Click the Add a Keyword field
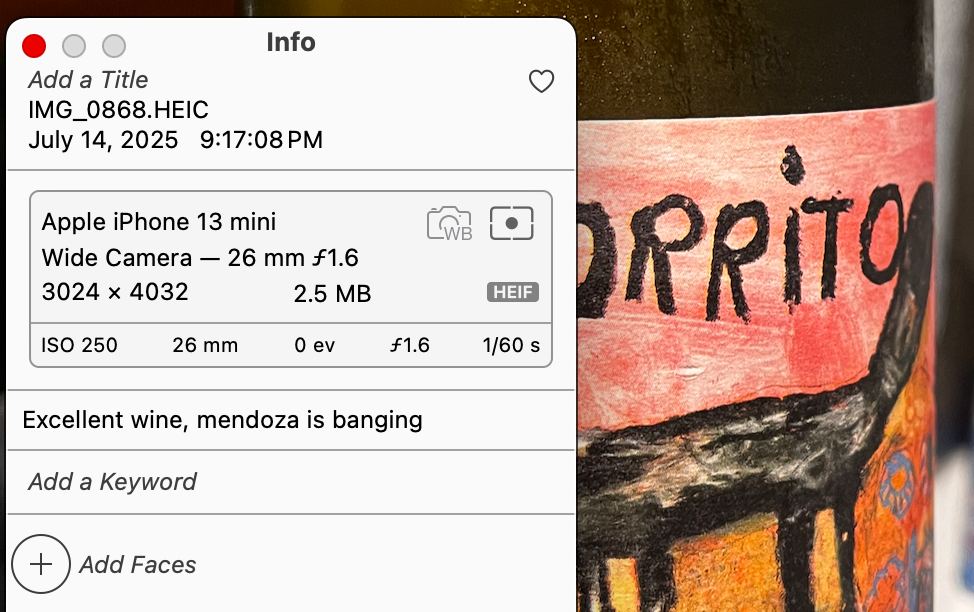 point(112,482)
